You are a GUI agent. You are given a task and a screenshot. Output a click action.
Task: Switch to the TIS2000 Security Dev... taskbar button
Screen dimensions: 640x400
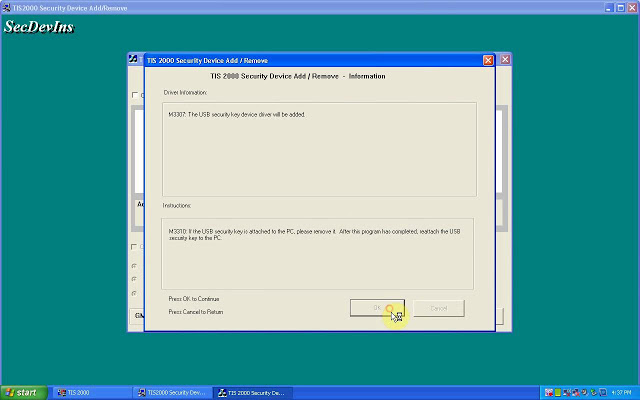click(x=172, y=393)
